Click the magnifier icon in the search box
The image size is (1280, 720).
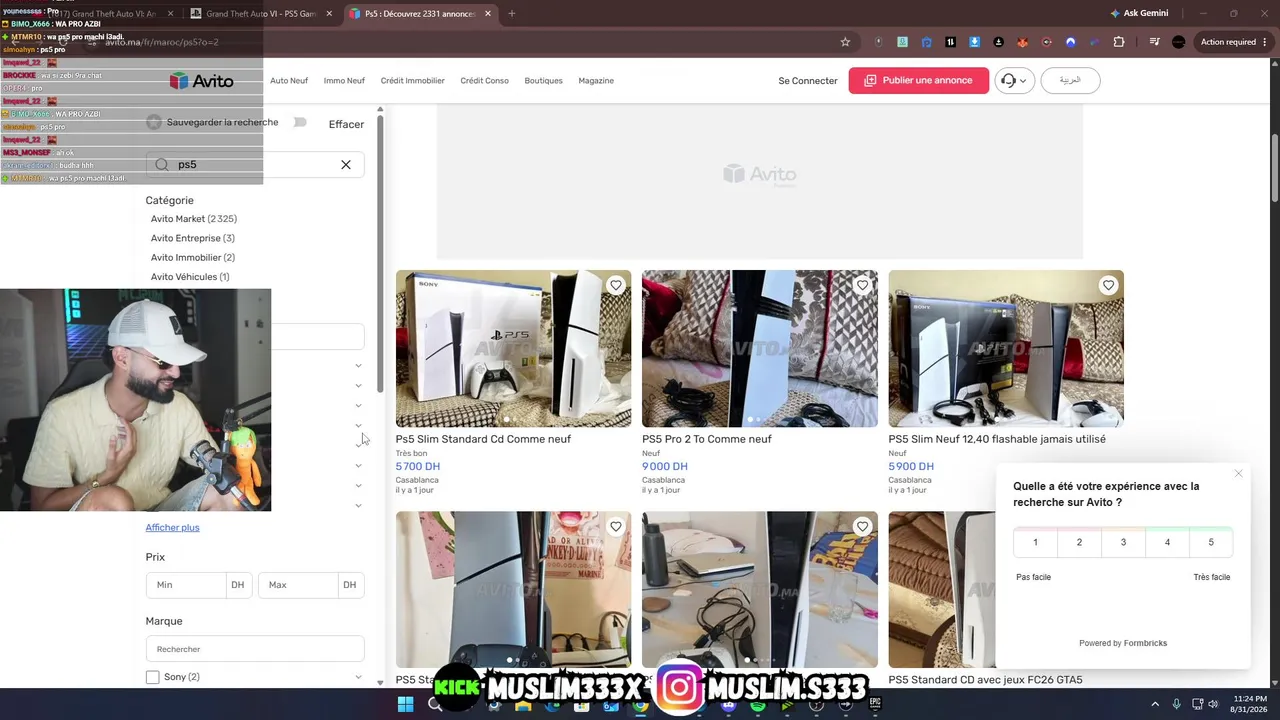(162, 165)
